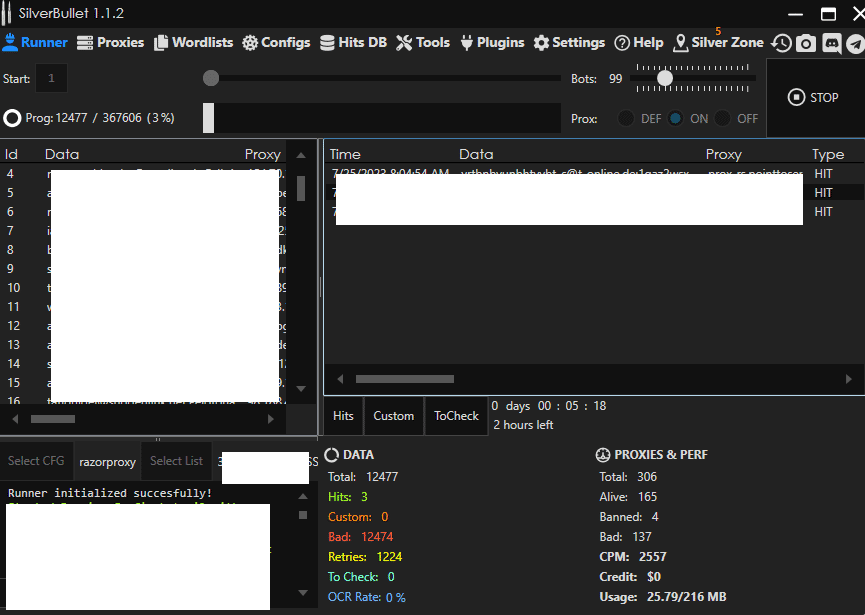Click the Telegram paper plane icon
This screenshot has width=865, height=615.
[x=854, y=43]
